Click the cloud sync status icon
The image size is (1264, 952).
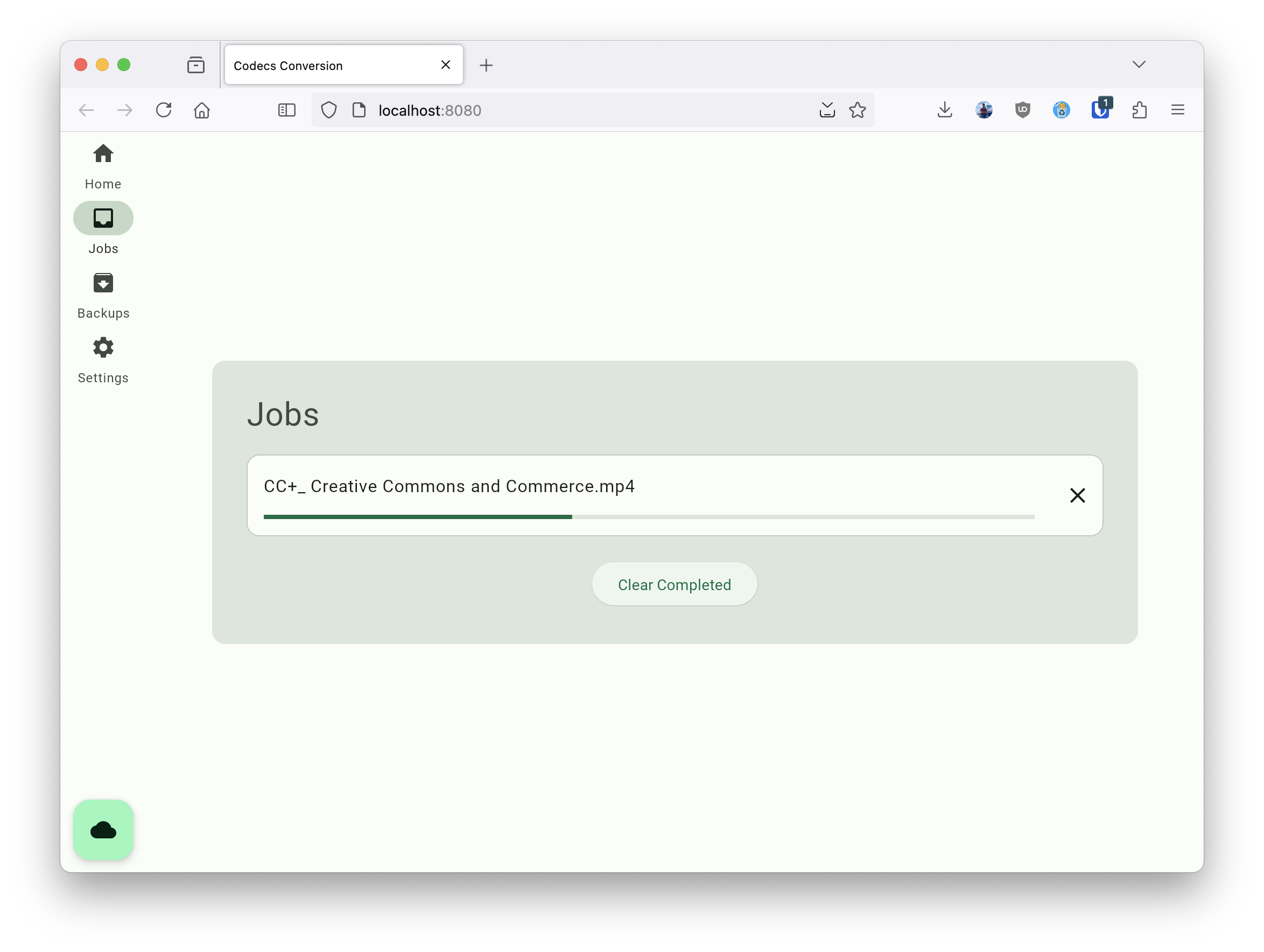pos(104,829)
